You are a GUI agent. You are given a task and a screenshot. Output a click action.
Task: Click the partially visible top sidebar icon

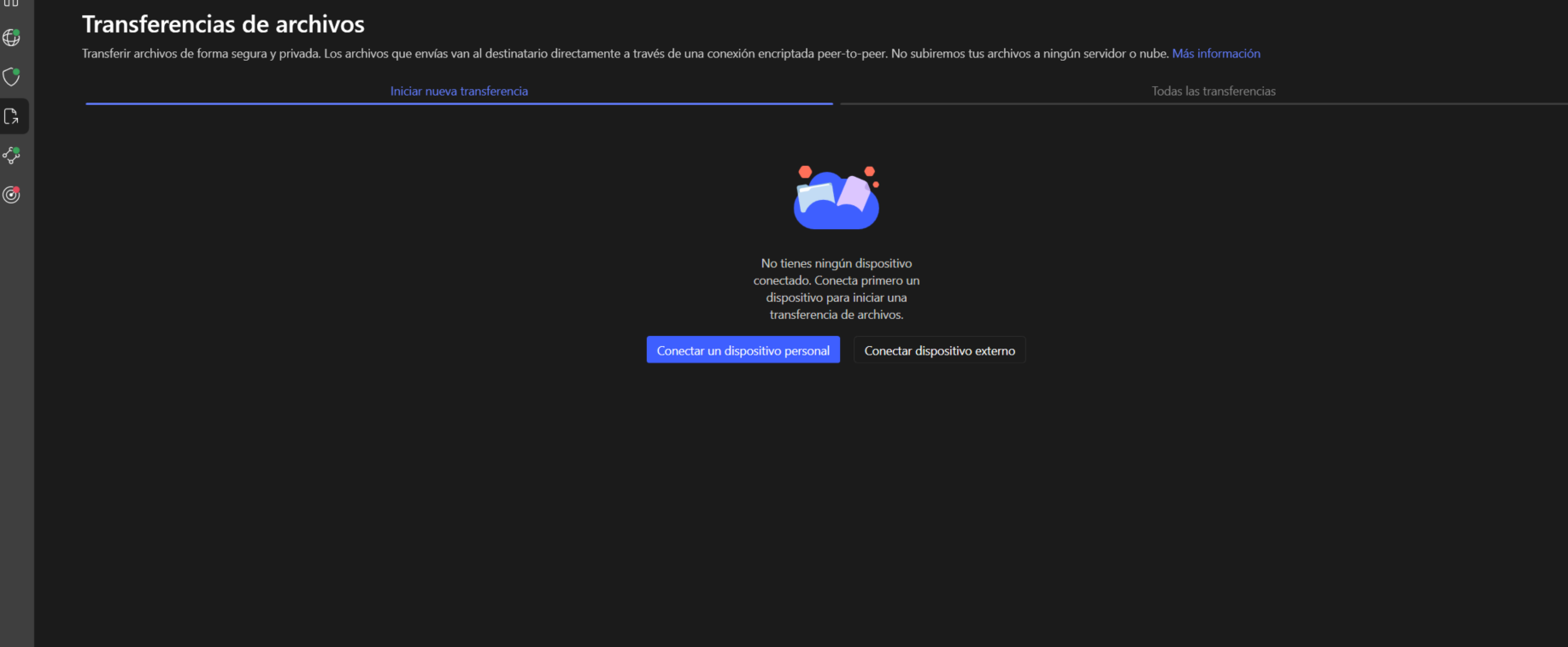coord(11,3)
